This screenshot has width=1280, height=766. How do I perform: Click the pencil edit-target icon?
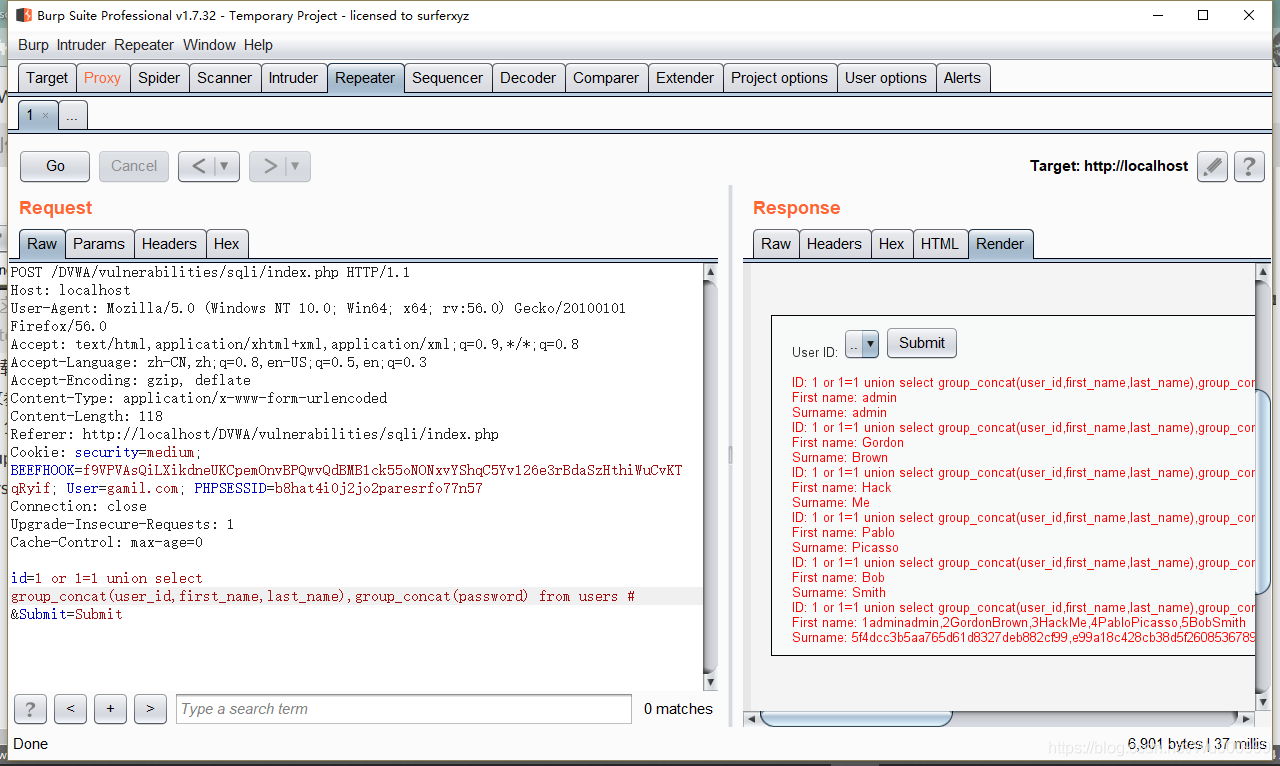point(1212,166)
